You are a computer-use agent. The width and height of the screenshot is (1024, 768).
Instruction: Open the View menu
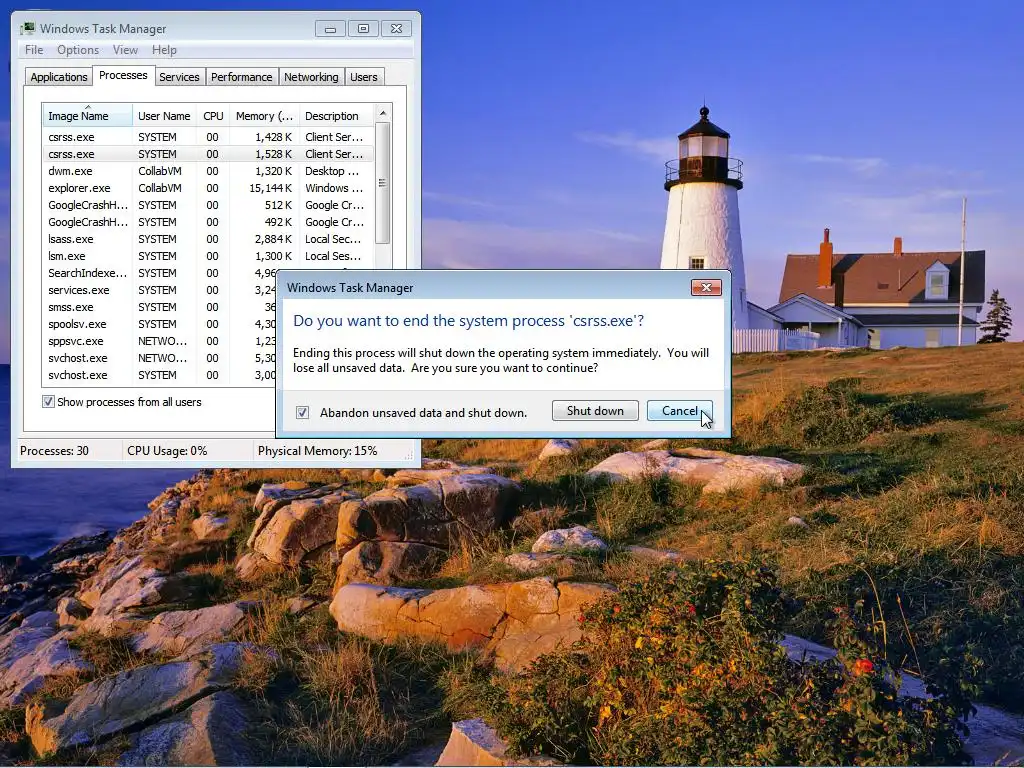click(x=125, y=50)
